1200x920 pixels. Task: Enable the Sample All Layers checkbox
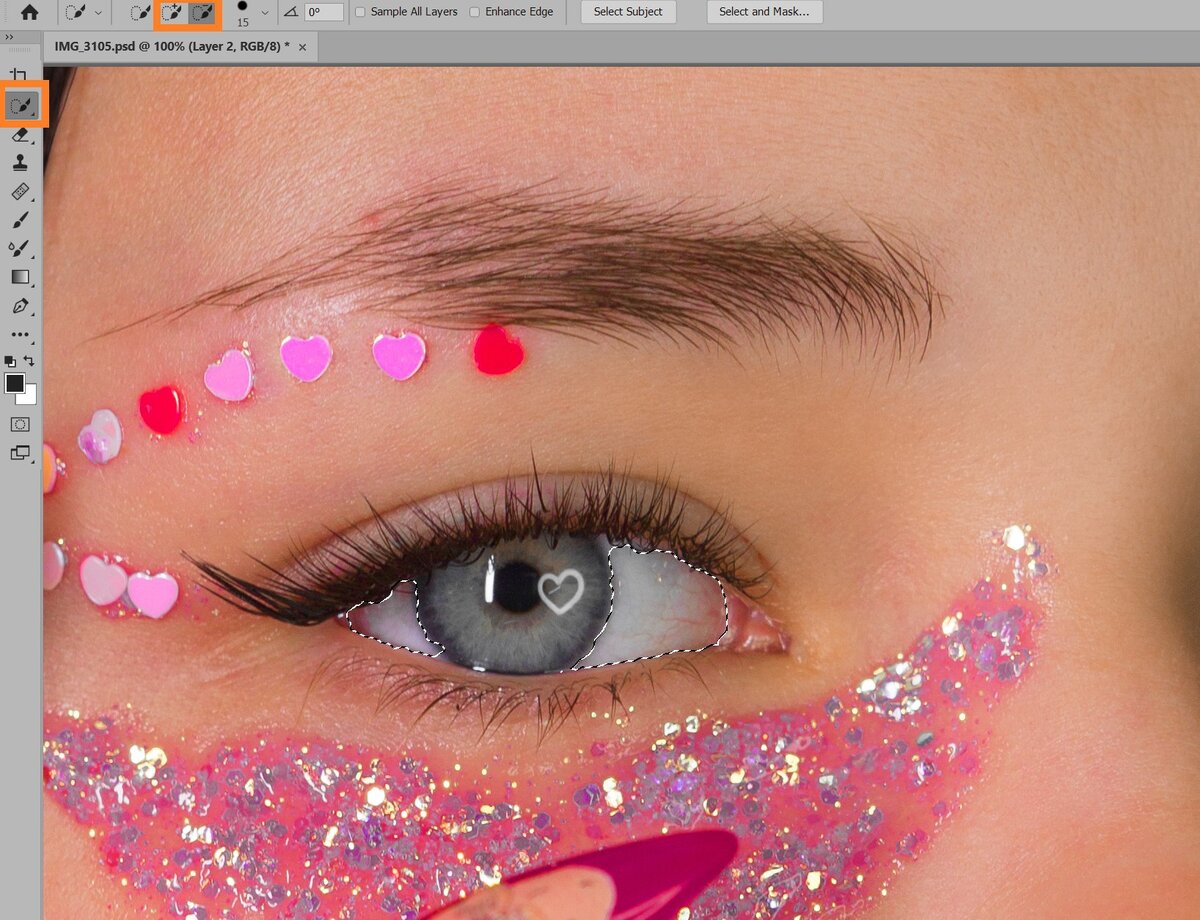(360, 12)
